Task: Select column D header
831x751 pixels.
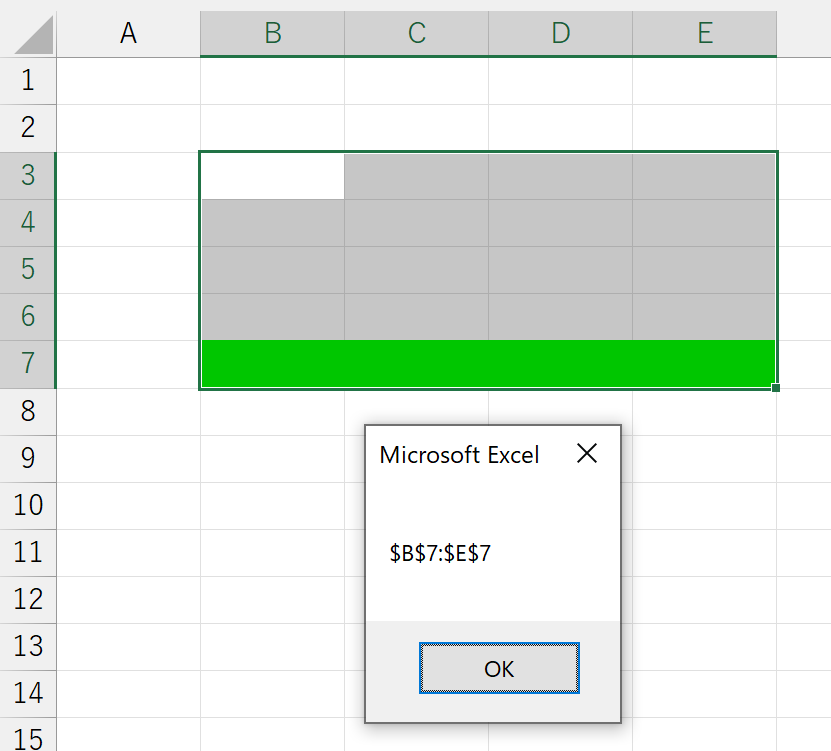Action: click(560, 34)
